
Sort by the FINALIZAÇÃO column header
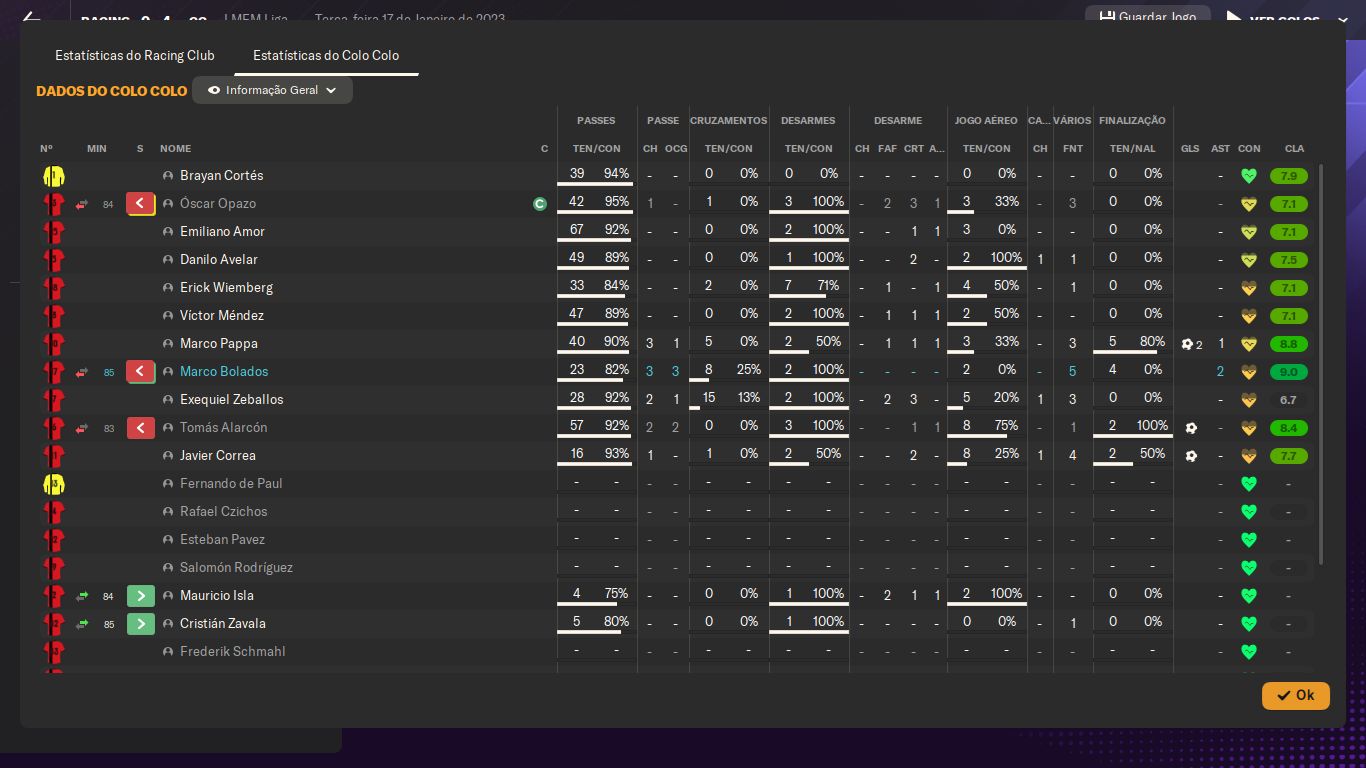tap(1132, 121)
